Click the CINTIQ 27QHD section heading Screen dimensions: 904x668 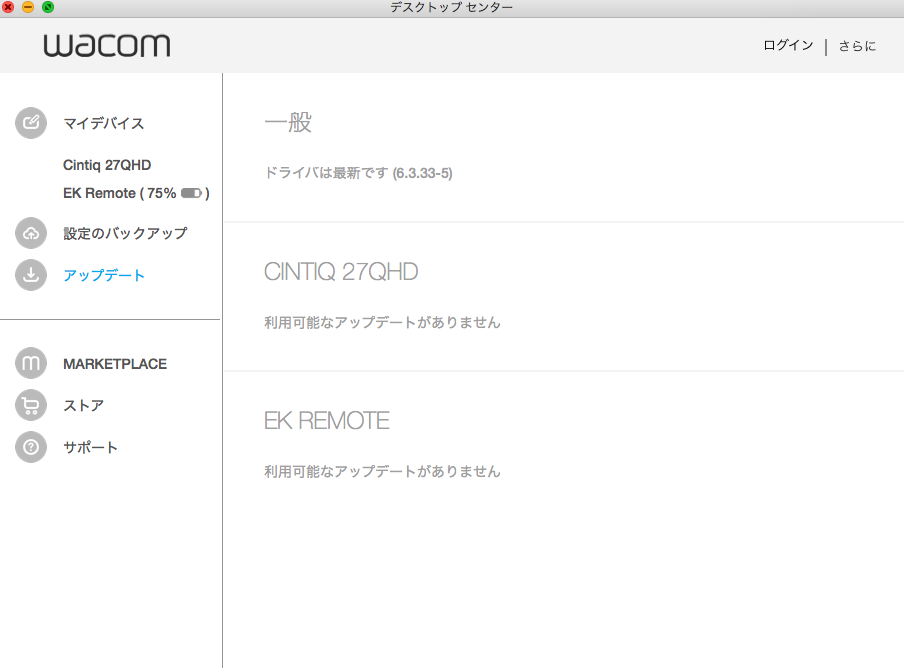pos(341,271)
